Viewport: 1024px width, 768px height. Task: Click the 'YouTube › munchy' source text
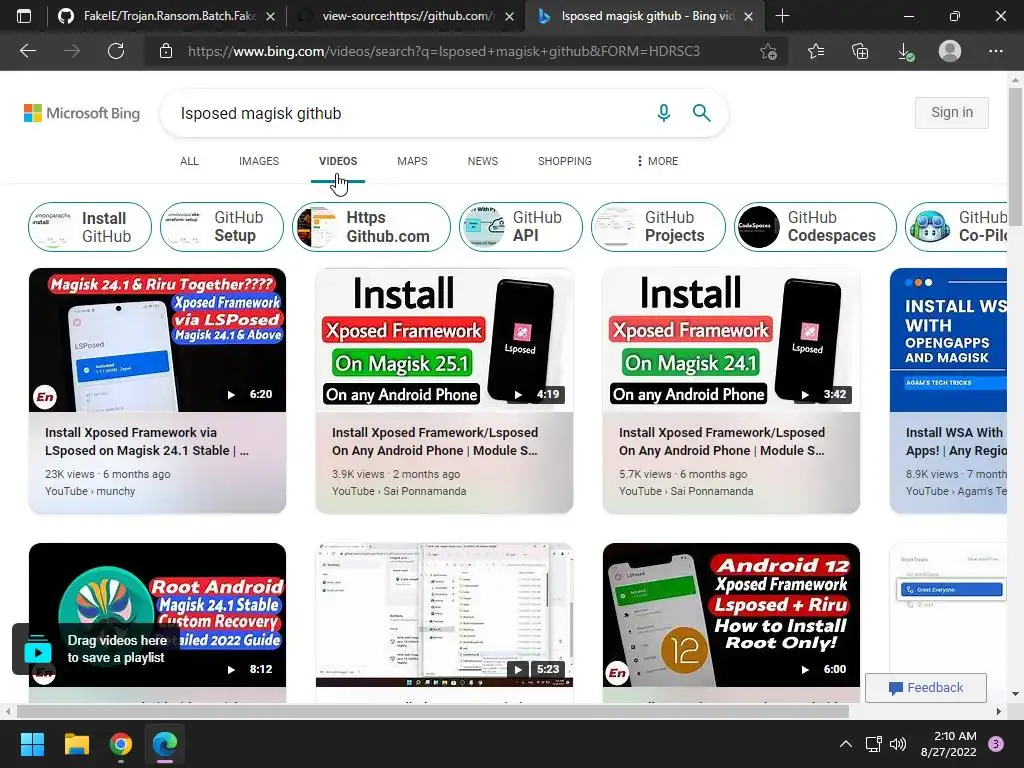point(90,491)
